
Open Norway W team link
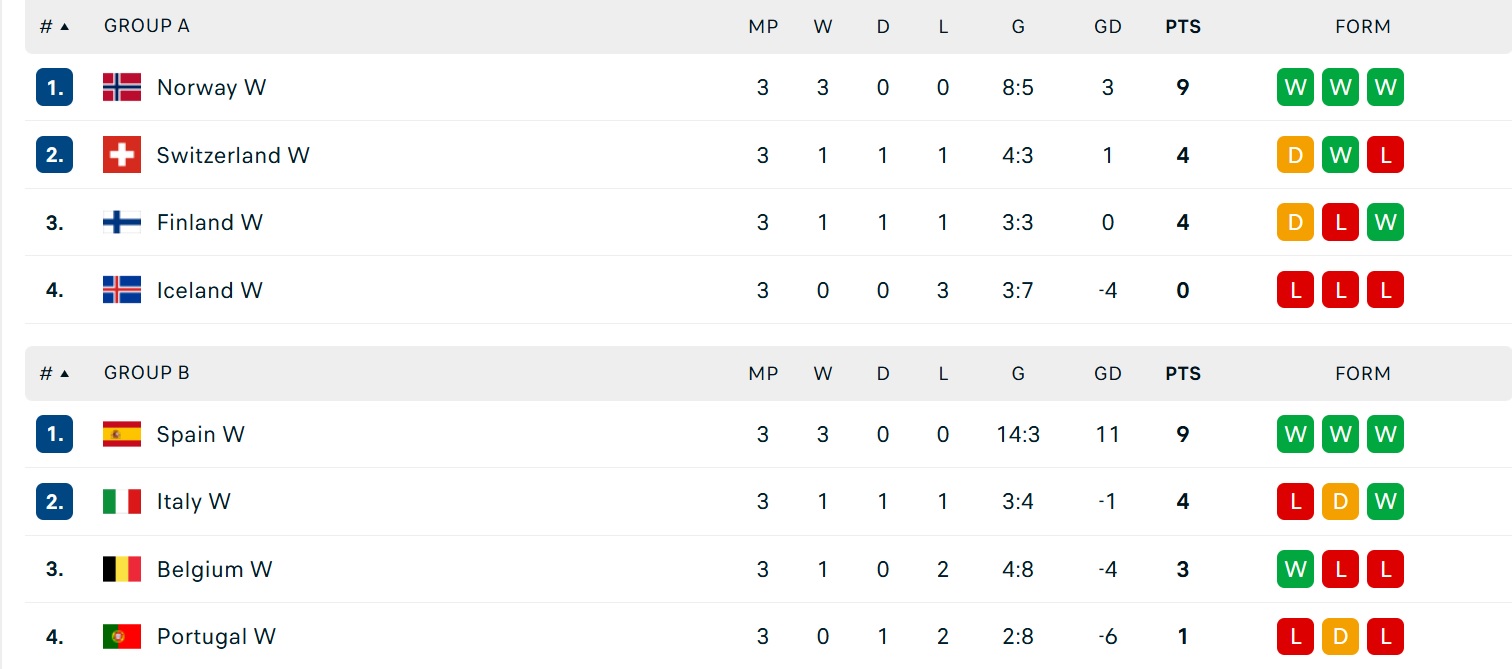211,87
